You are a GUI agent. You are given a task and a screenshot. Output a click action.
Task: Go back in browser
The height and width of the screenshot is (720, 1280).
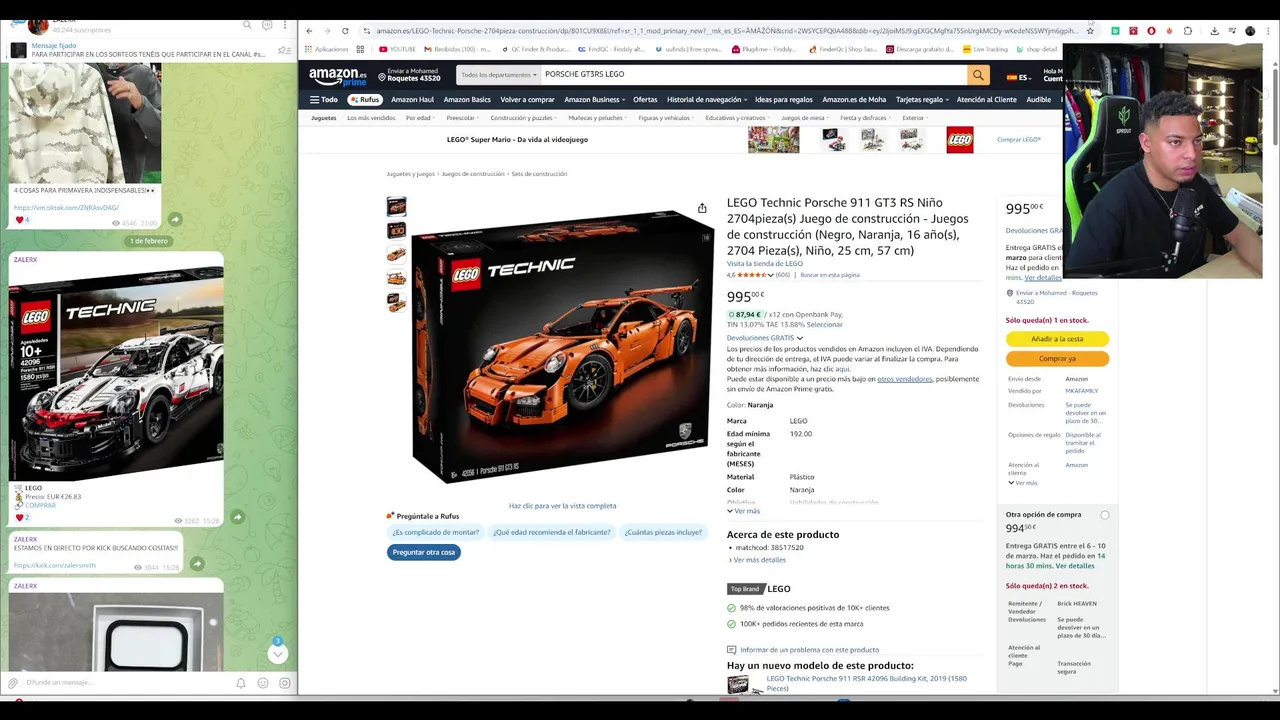point(309,31)
